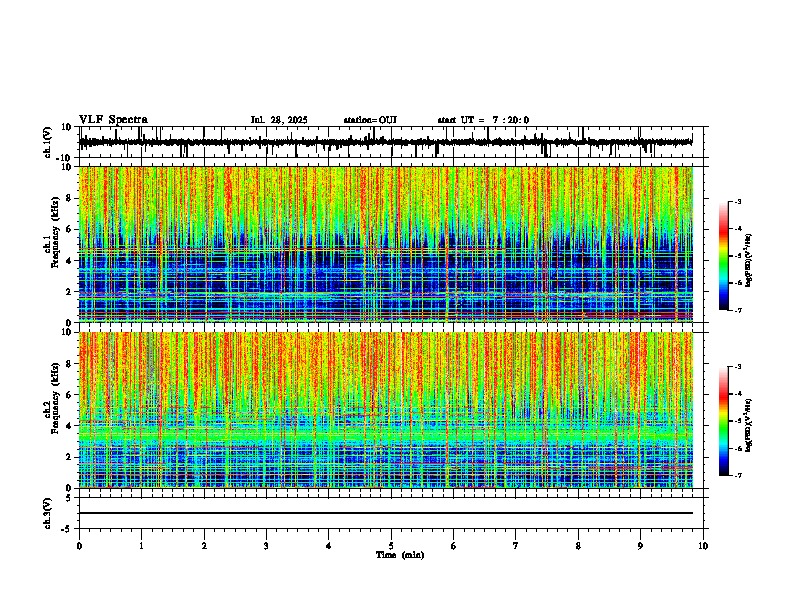Click the "4" kHz tick on ch.2 frequency axis

[69, 426]
